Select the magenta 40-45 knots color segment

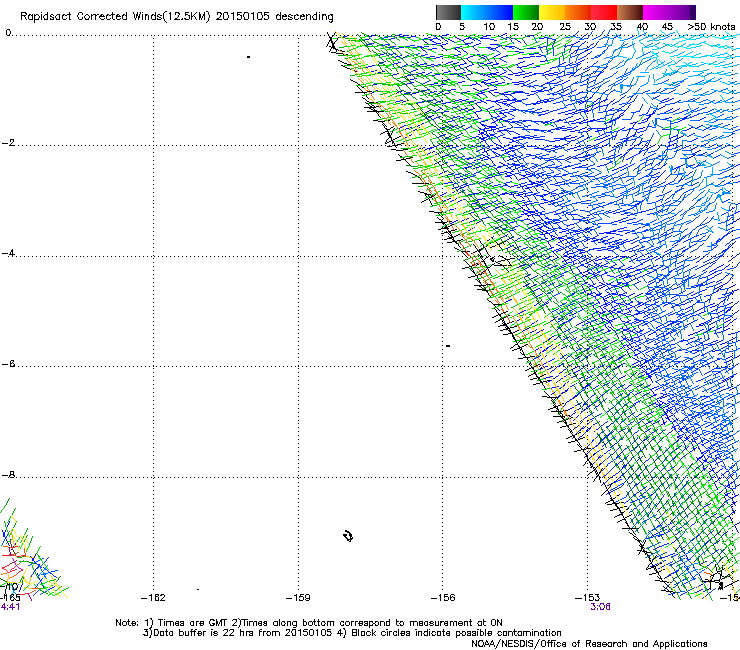(x=656, y=12)
